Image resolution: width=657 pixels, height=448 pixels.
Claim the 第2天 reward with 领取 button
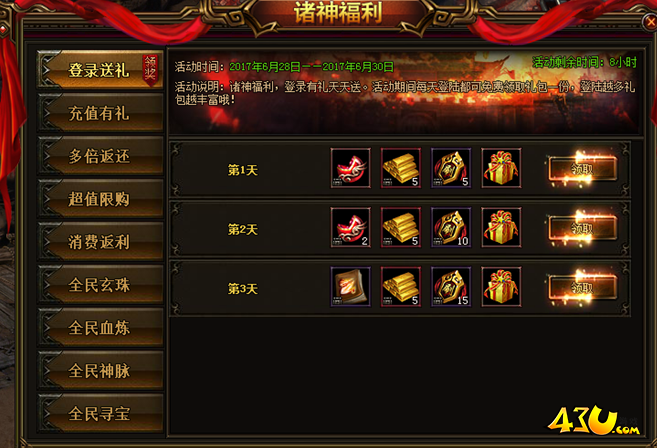tap(582, 228)
